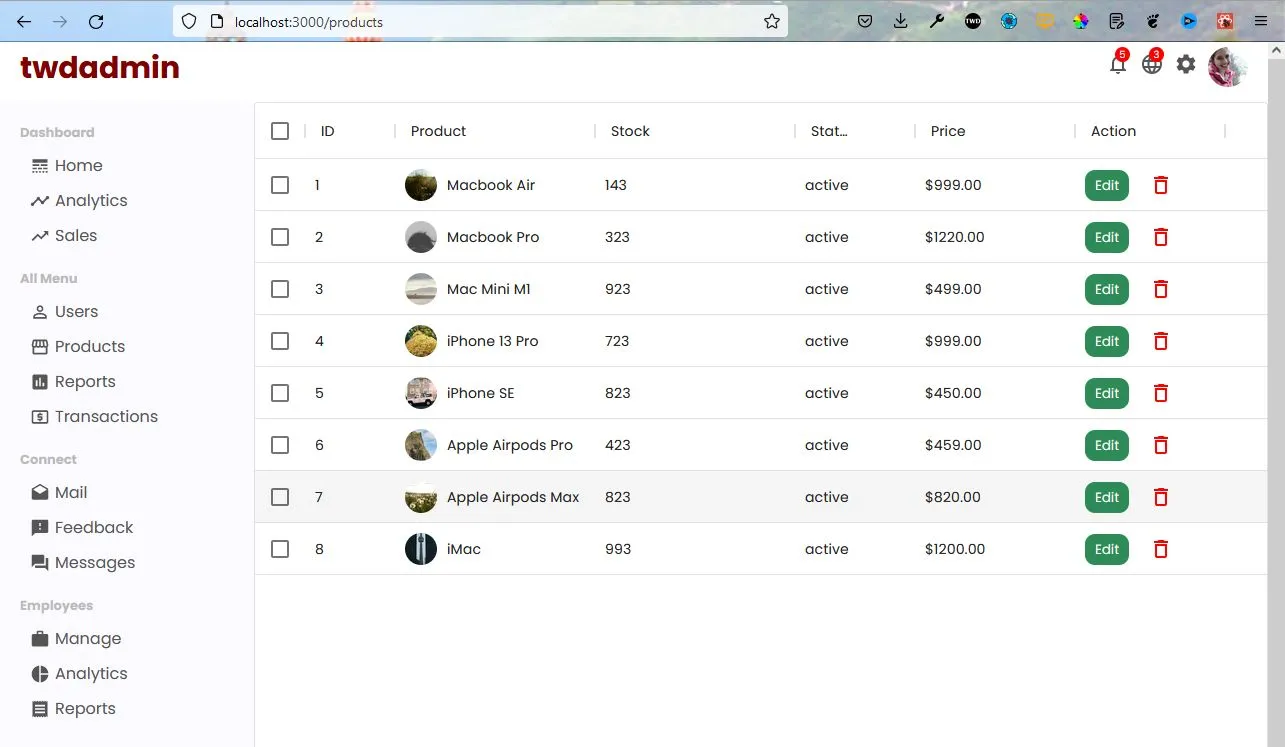Open Mail in the sidebar

[x=59, y=493]
